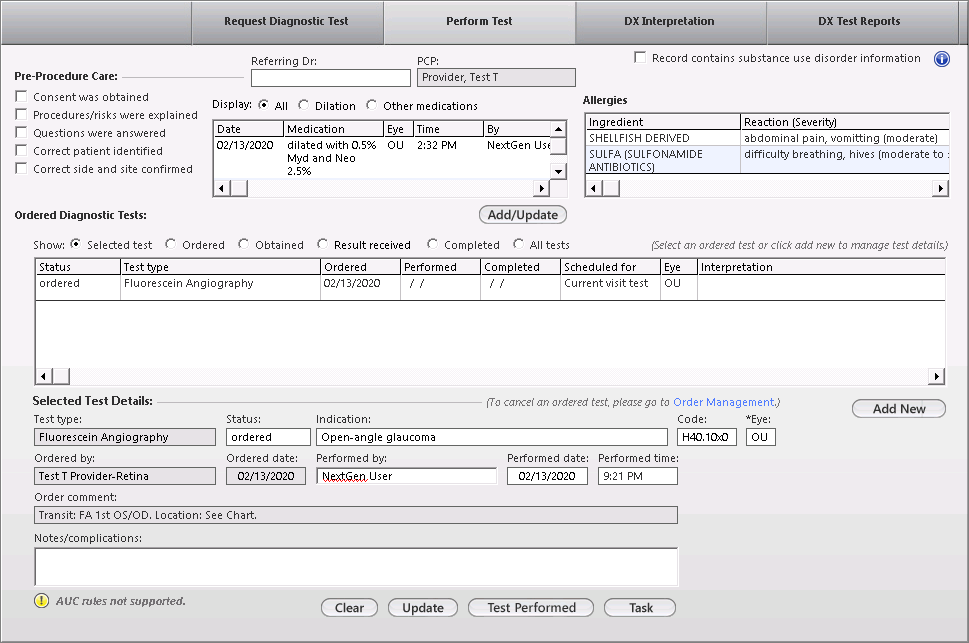969x643 pixels.
Task: Show only Selected test
Action: (75, 244)
